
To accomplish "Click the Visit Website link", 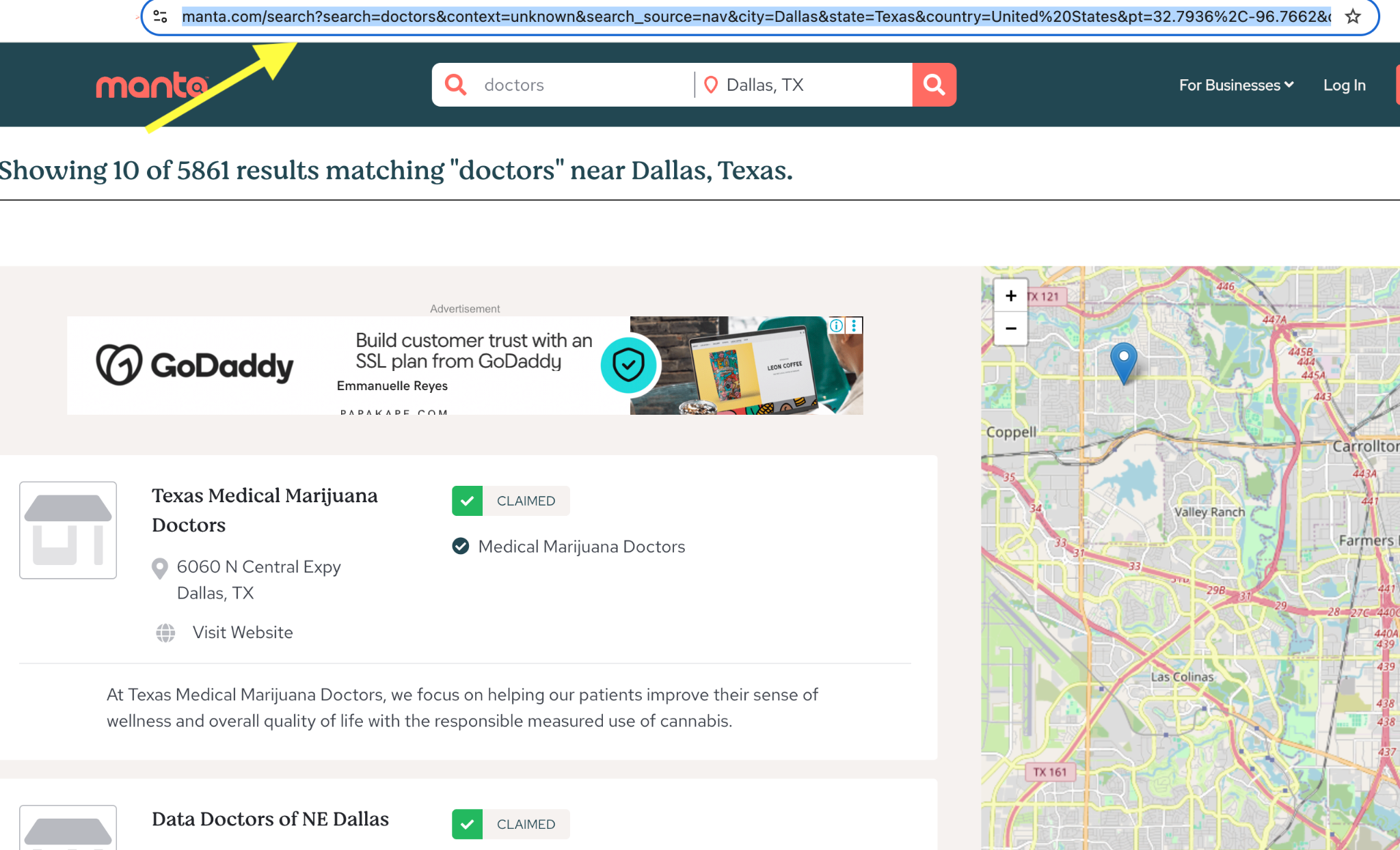I will tap(243, 633).
